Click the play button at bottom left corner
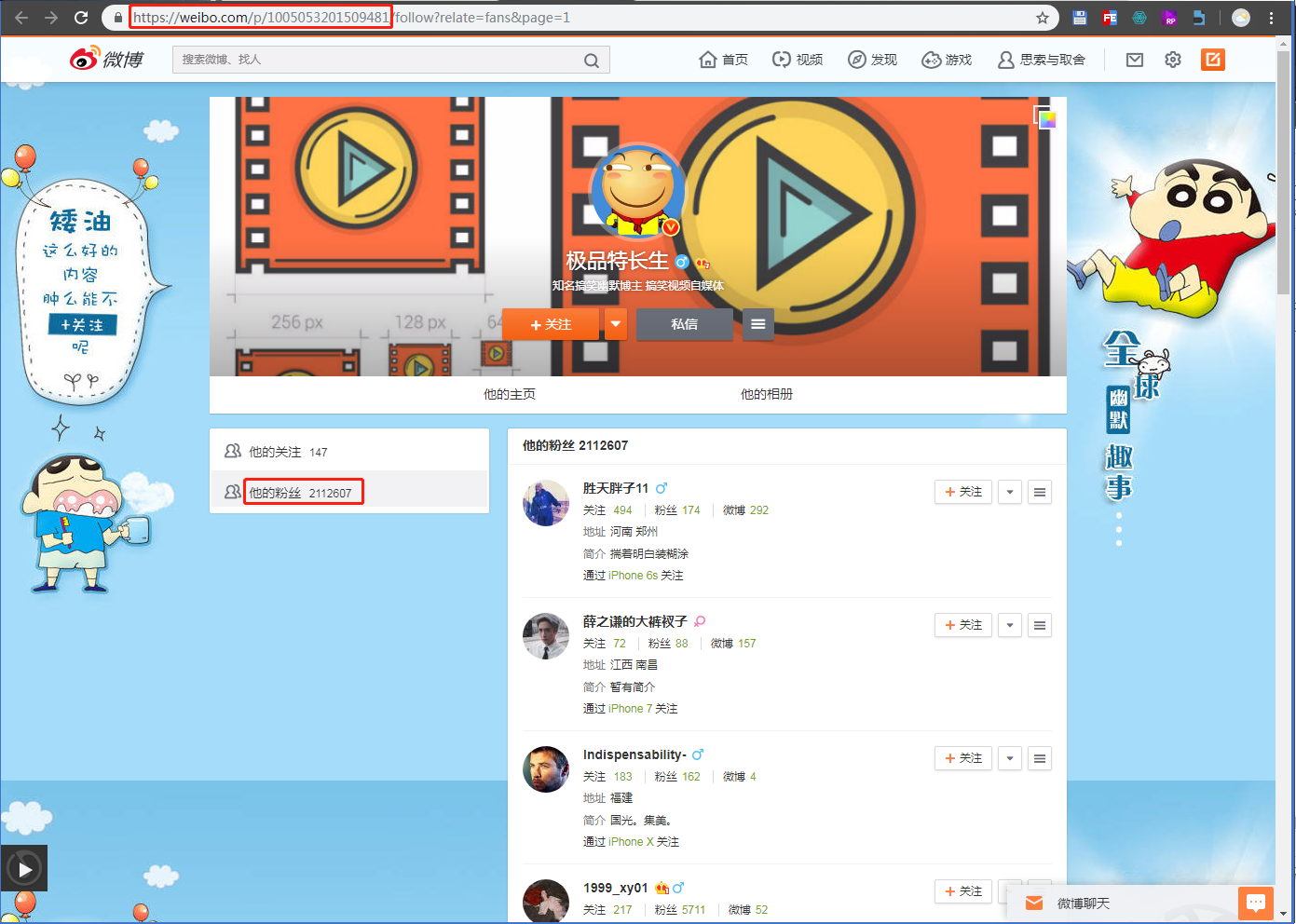1296x924 pixels. click(24, 869)
